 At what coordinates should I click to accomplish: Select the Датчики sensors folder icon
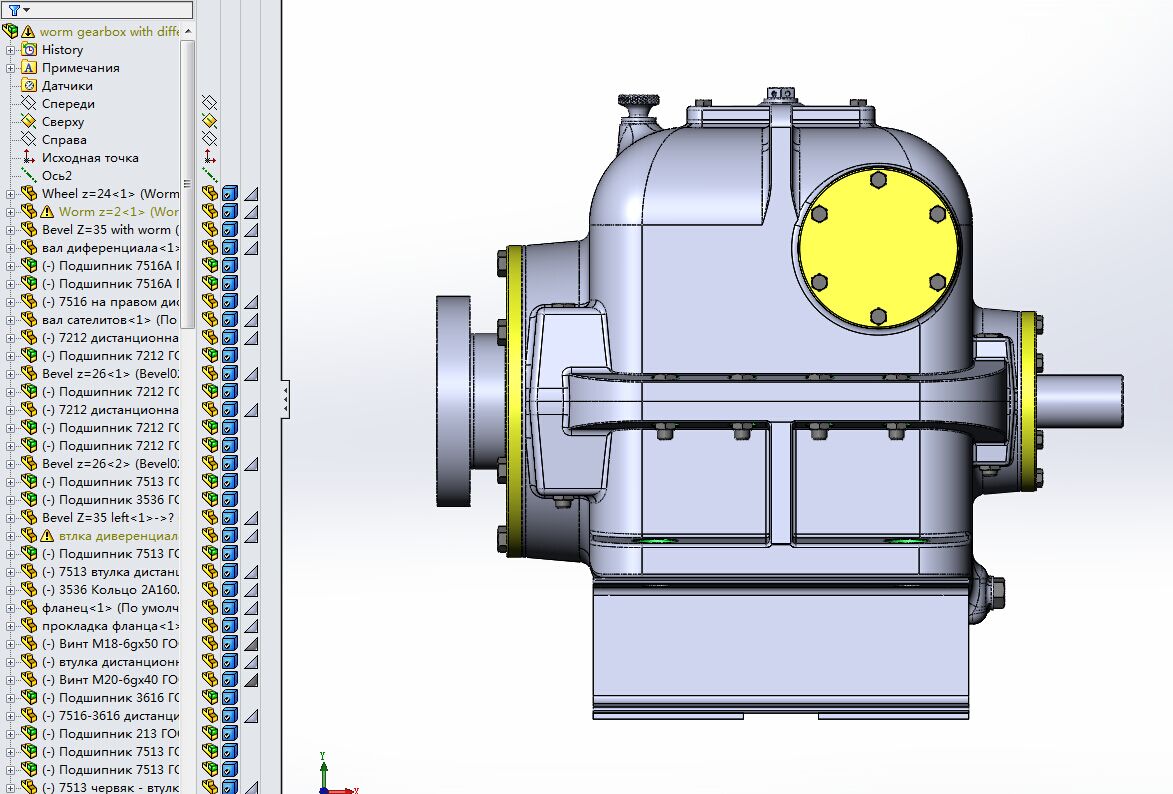[29, 85]
